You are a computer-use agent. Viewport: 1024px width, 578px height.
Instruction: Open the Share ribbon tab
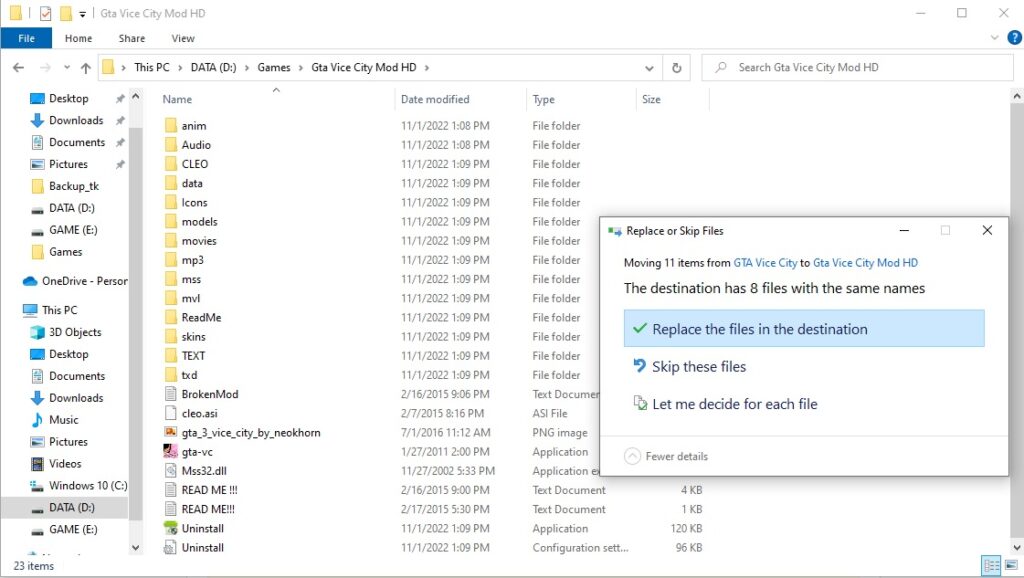coord(132,38)
